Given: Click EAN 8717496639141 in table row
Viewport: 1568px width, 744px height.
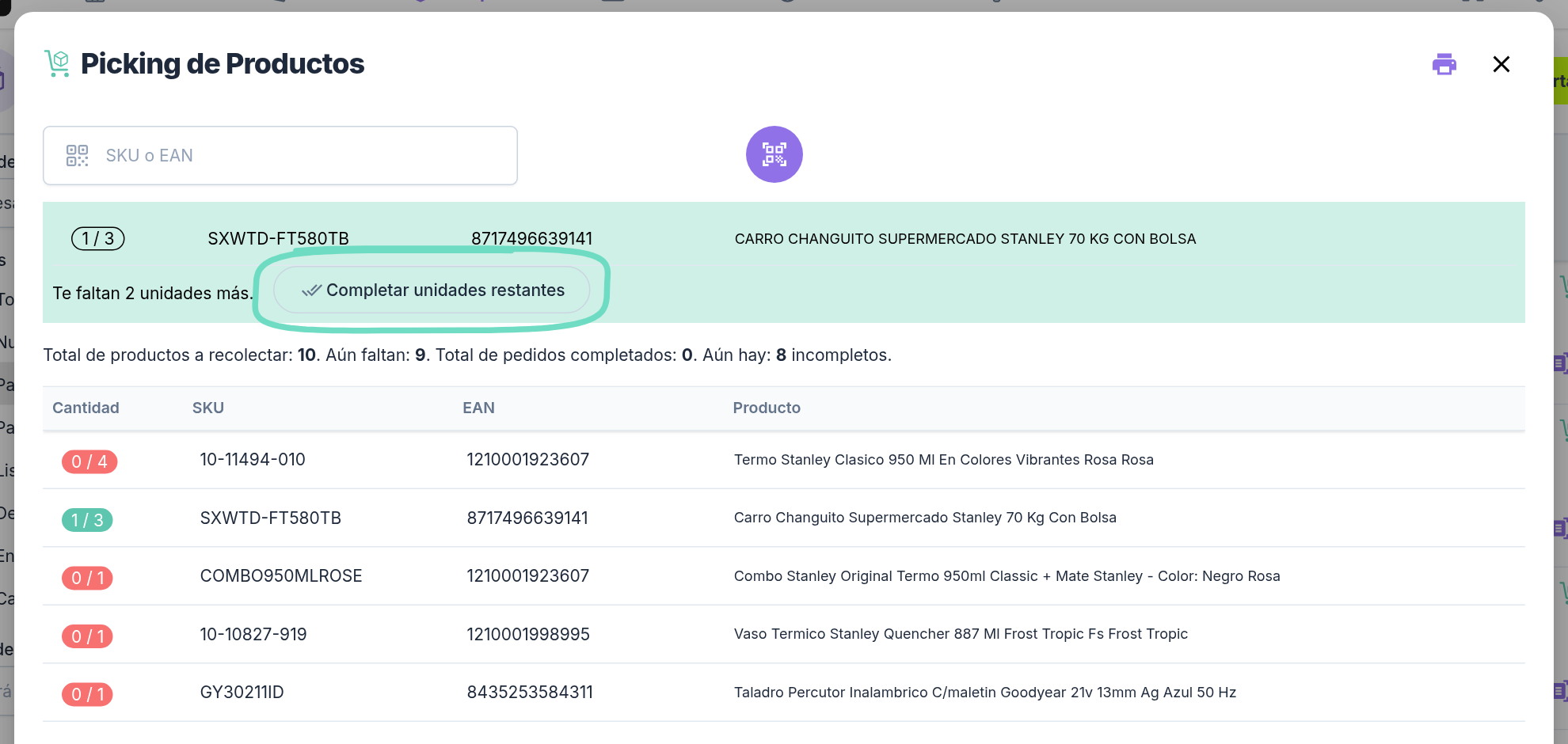Looking at the screenshot, I should click(527, 518).
